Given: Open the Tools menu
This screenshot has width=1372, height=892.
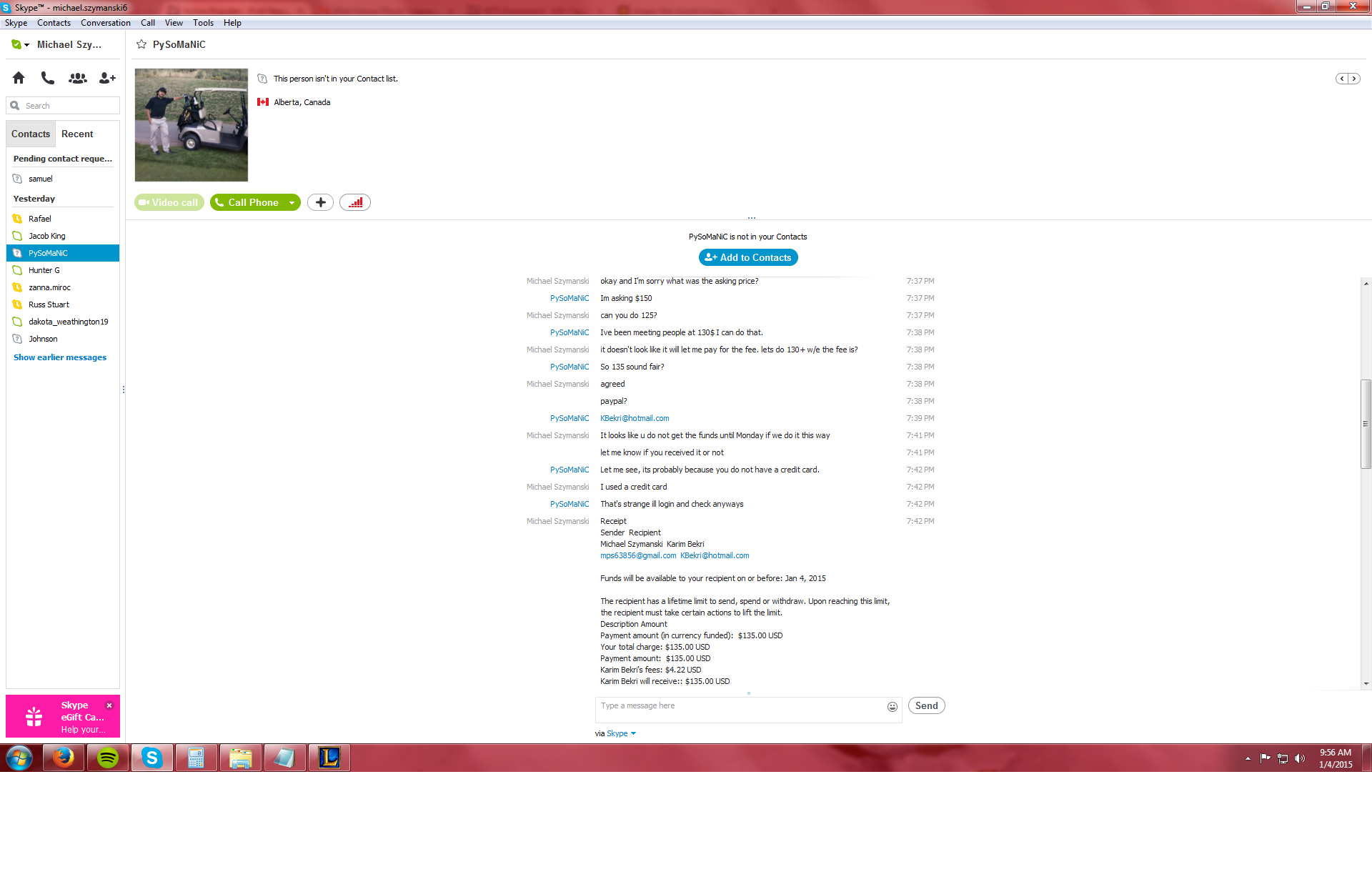Looking at the screenshot, I should tap(203, 23).
